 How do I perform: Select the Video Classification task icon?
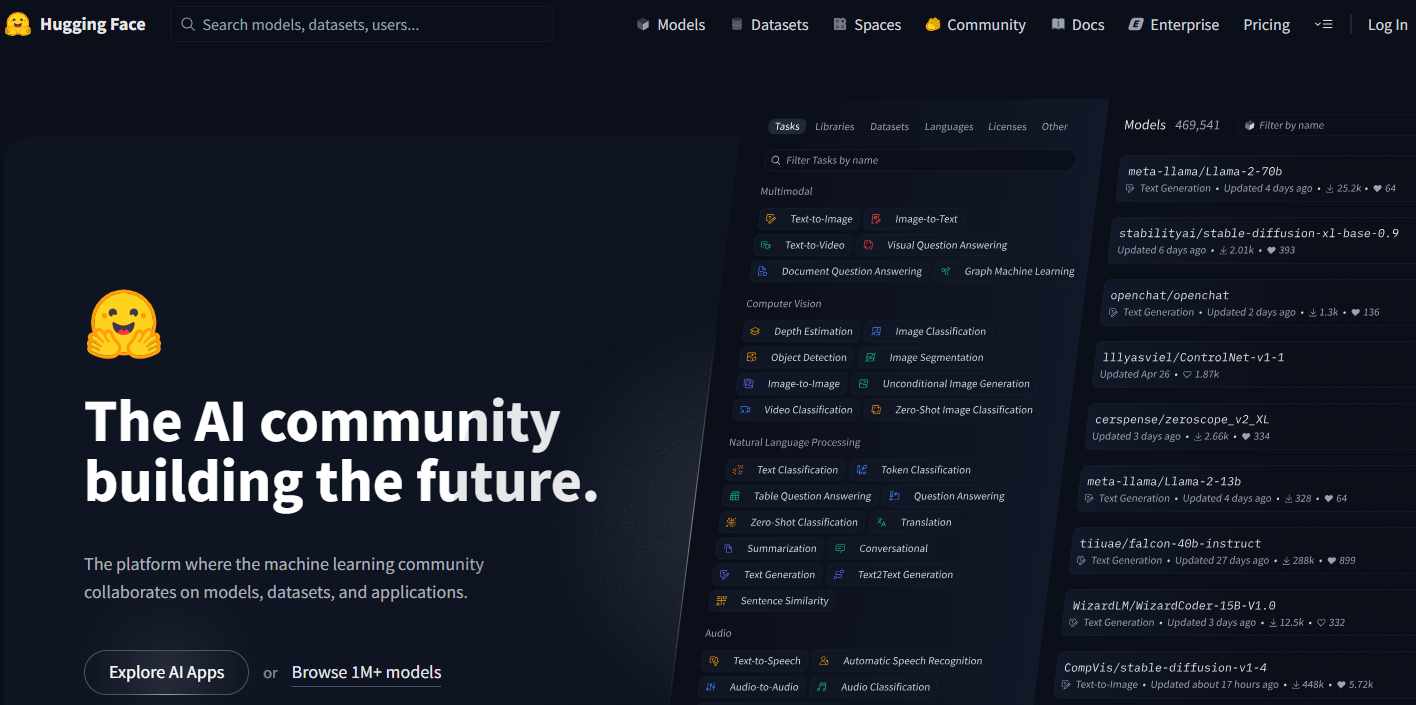coord(745,409)
